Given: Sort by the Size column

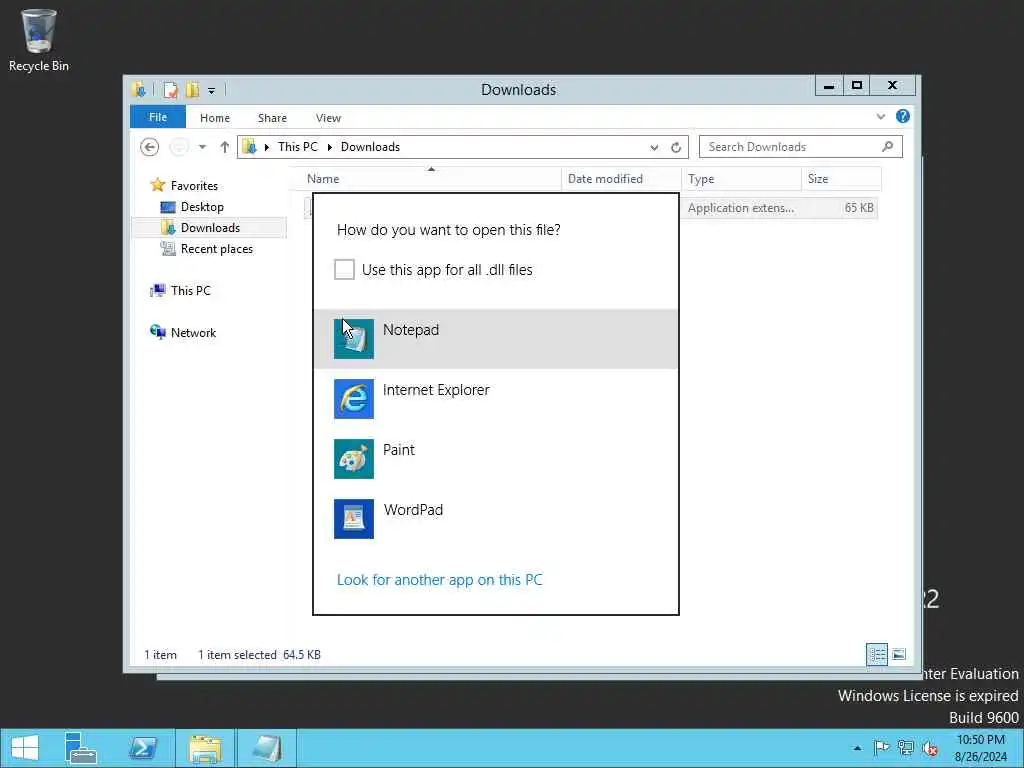Looking at the screenshot, I should (841, 179).
